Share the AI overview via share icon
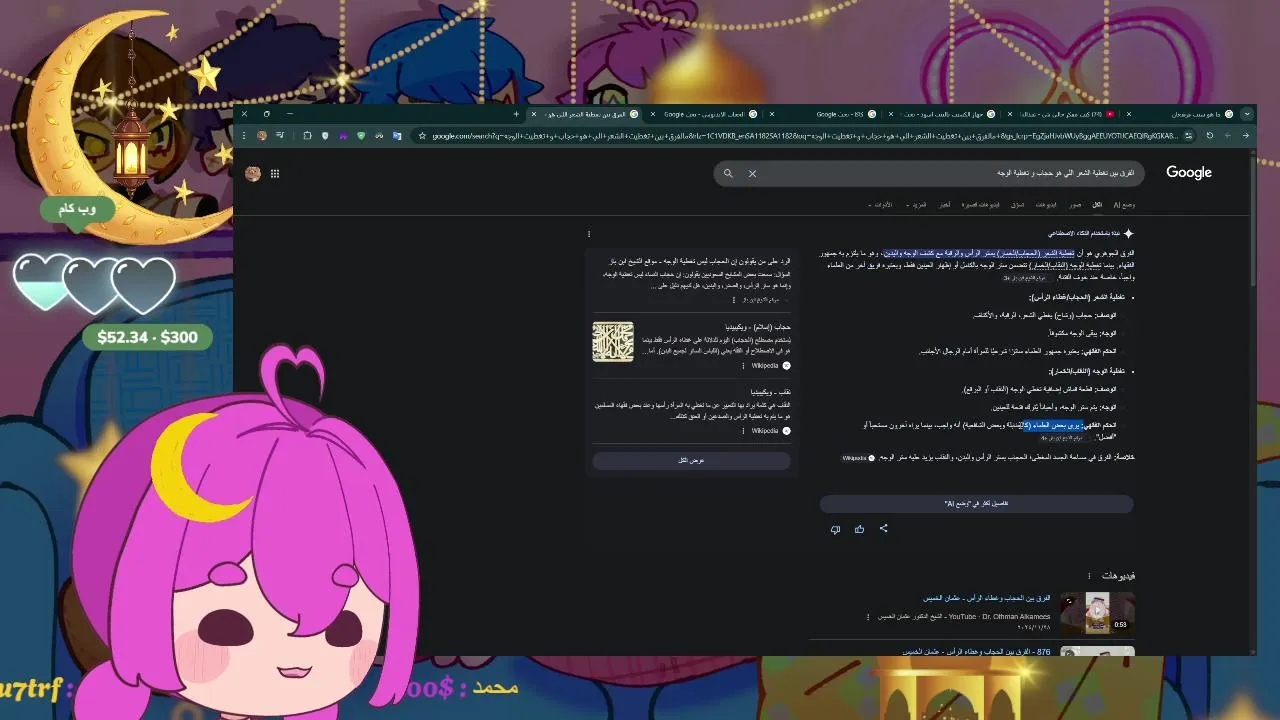 pyautogui.click(x=883, y=529)
